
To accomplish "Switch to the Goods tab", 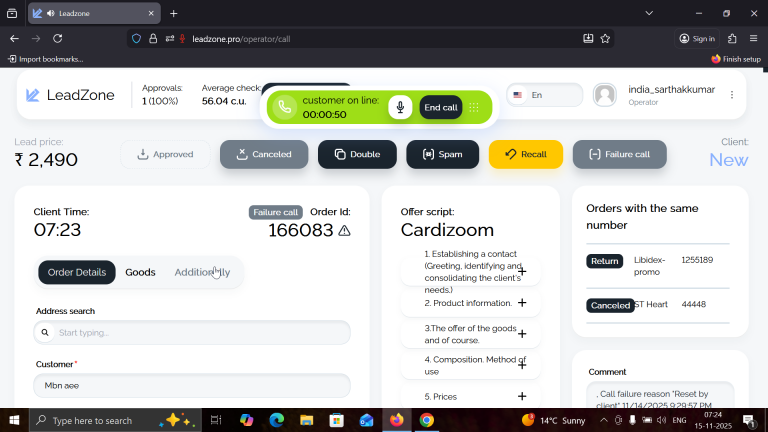I will tap(140, 272).
